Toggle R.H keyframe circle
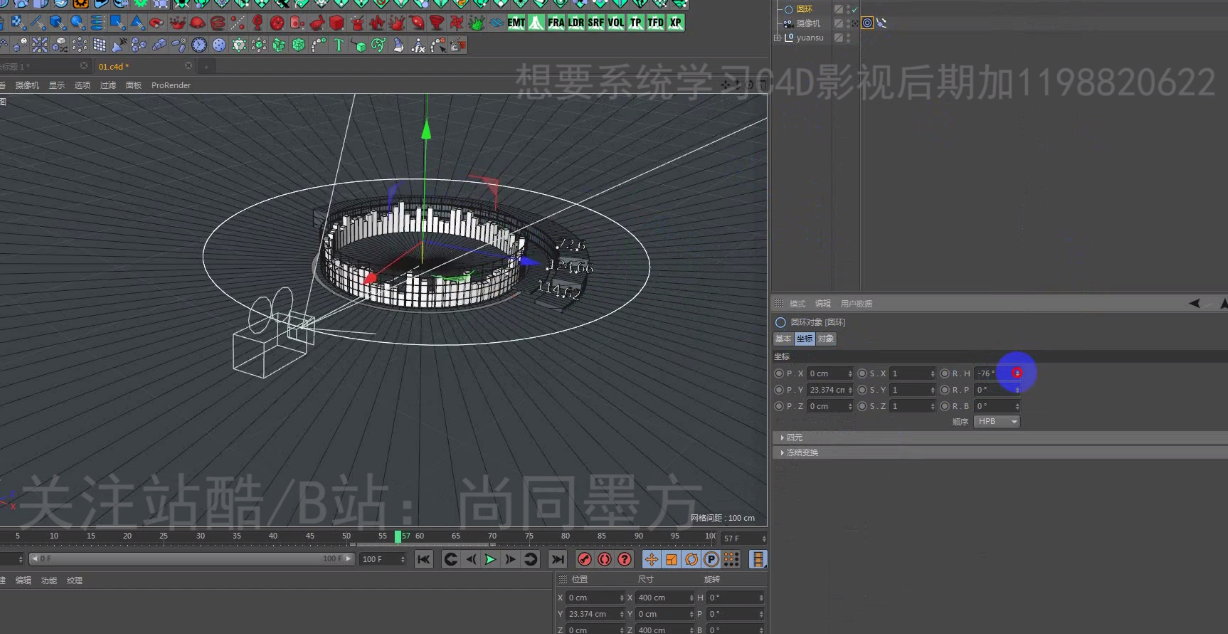 pos(945,373)
